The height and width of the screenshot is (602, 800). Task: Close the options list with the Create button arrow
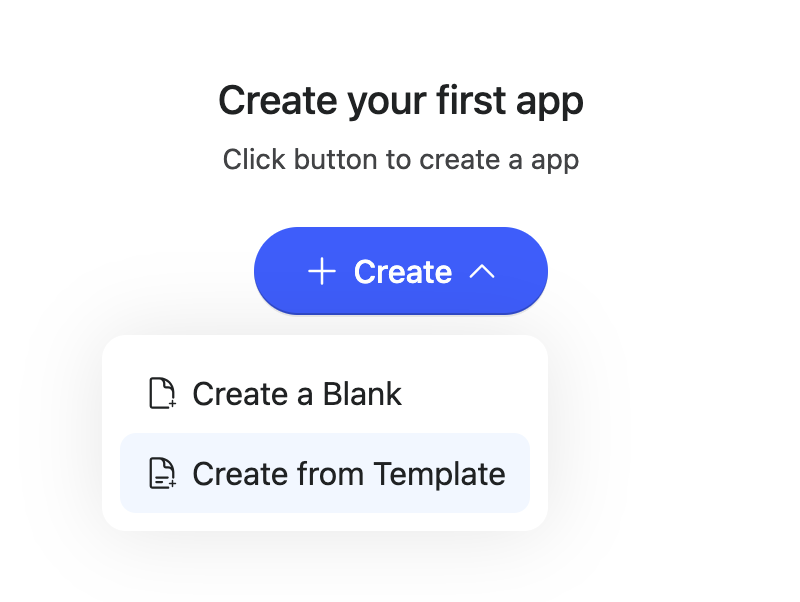point(482,272)
